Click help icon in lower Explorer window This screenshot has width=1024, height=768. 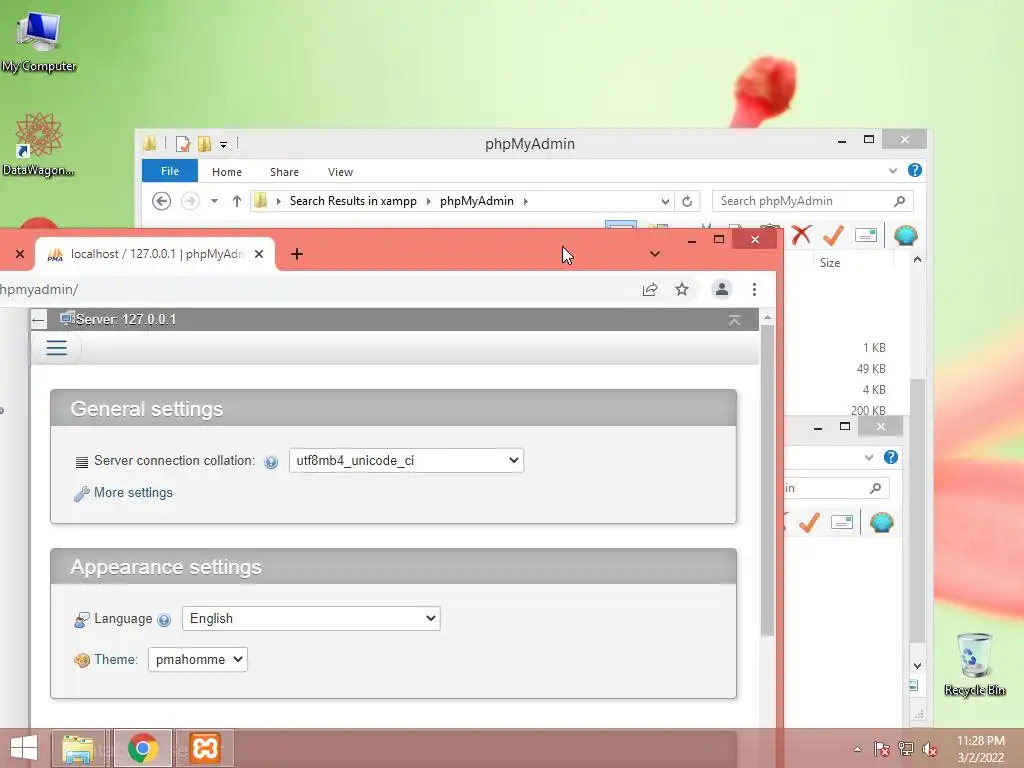pos(891,457)
